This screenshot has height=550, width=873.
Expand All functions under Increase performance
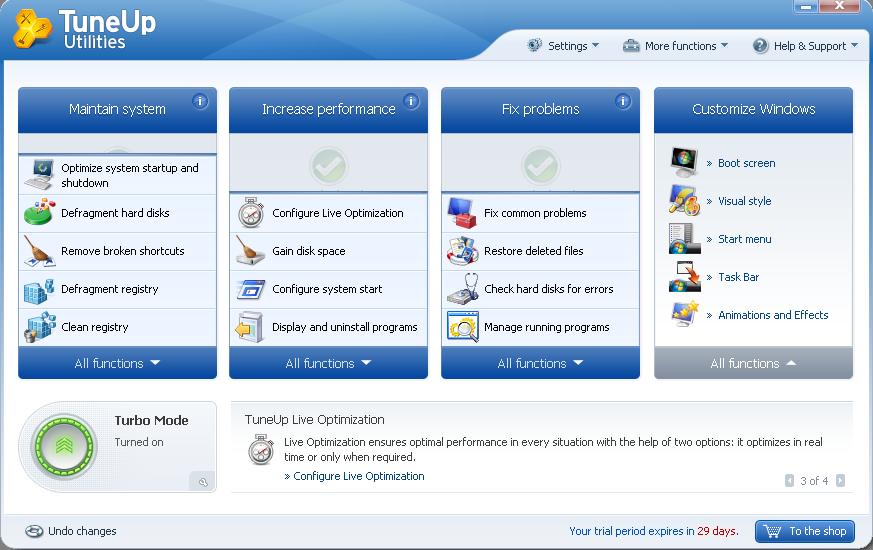point(328,363)
